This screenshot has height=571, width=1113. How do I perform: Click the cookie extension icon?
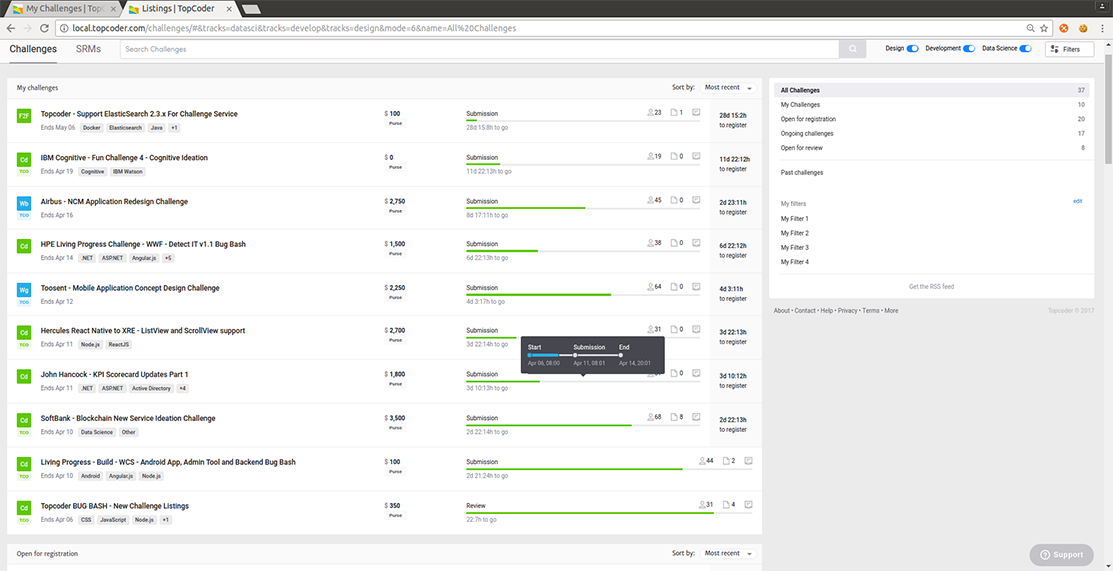point(1083,28)
